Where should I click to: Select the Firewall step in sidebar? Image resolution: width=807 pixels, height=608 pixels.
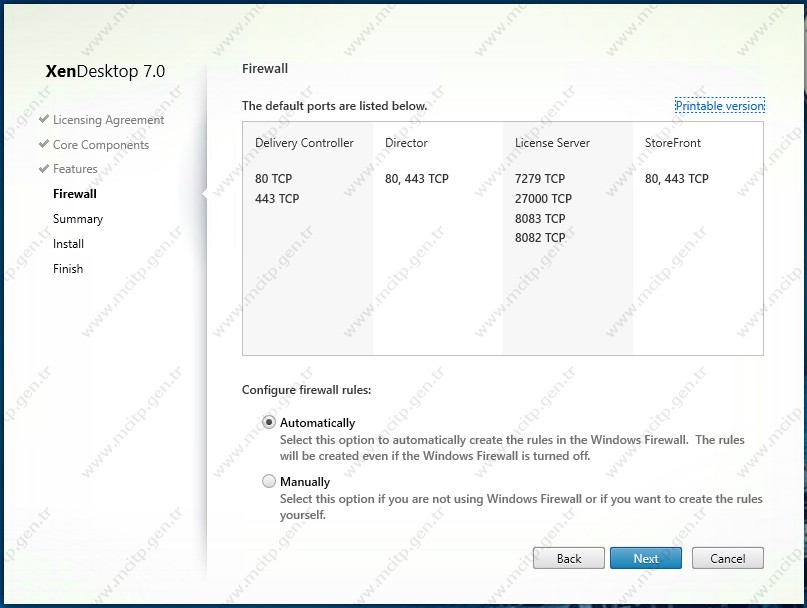(x=75, y=194)
